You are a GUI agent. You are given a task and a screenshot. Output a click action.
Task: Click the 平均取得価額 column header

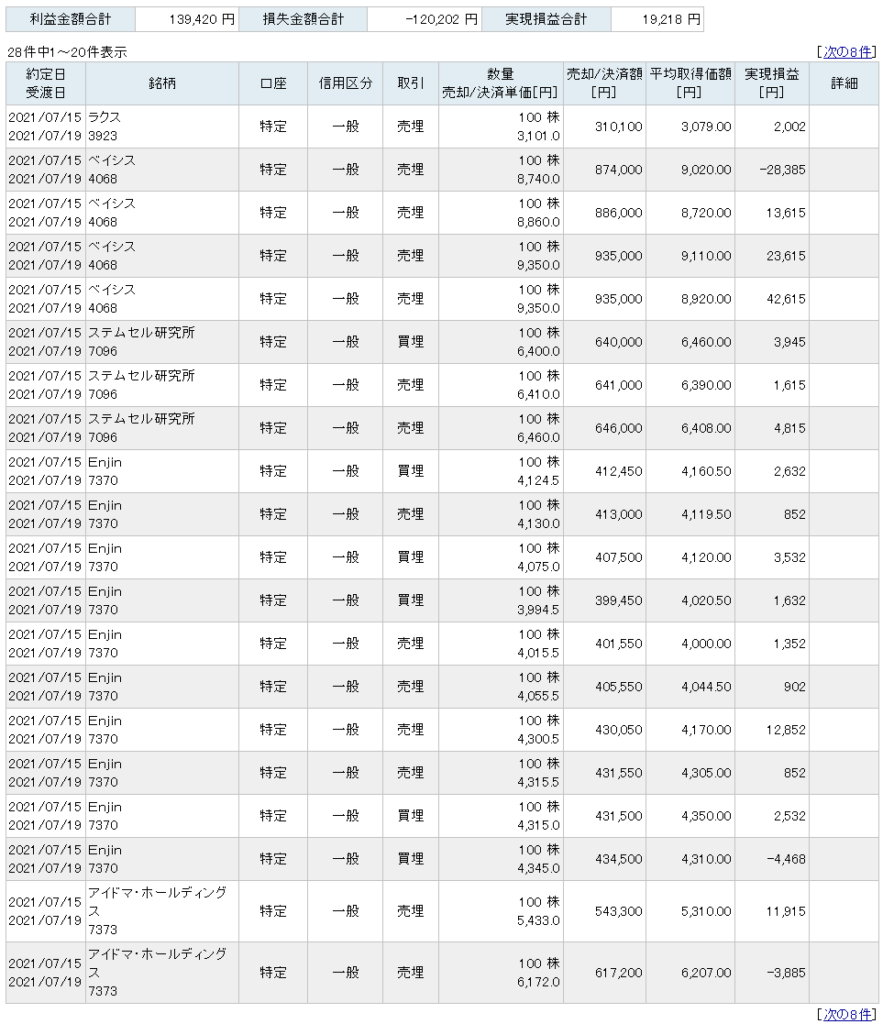pos(690,84)
